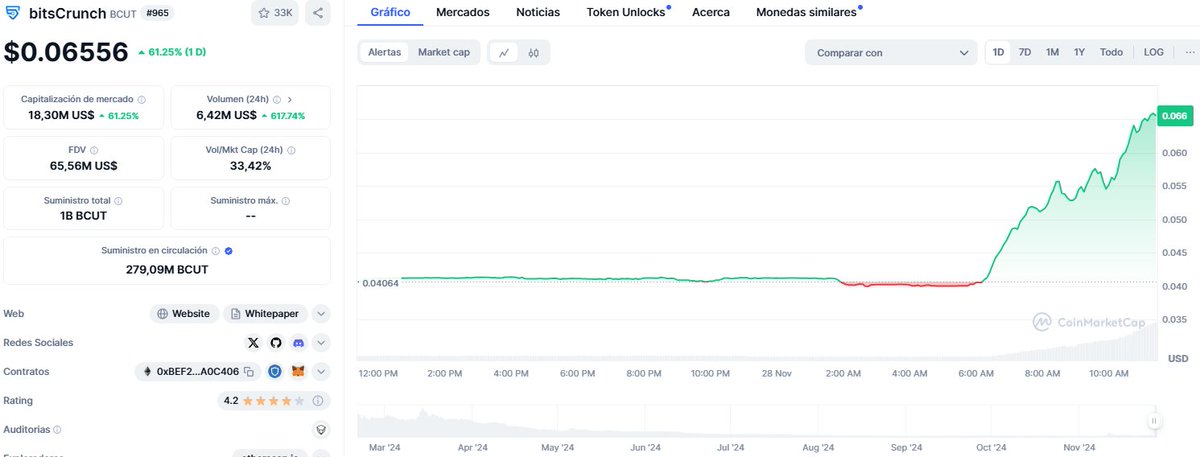Screen dimensions: 1200x457
Task: Click the audit shield icon in Auditorías row
Action: click(x=321, y=429)
